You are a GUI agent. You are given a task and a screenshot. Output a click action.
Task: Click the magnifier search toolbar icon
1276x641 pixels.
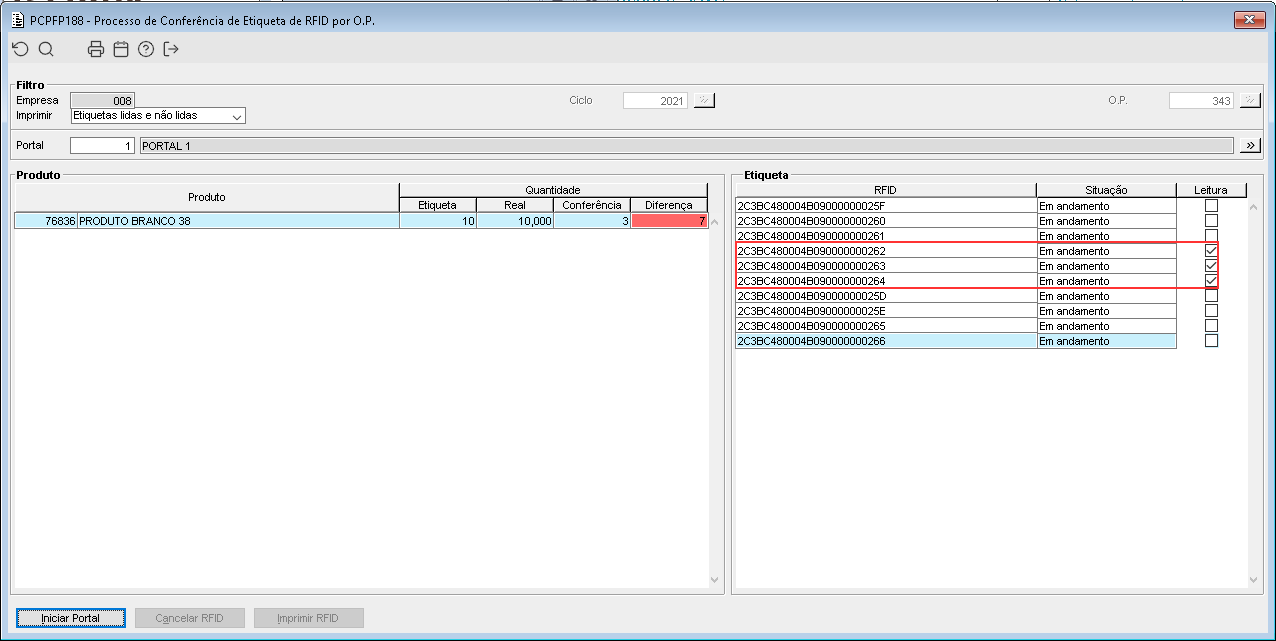(x=46, y=49)
